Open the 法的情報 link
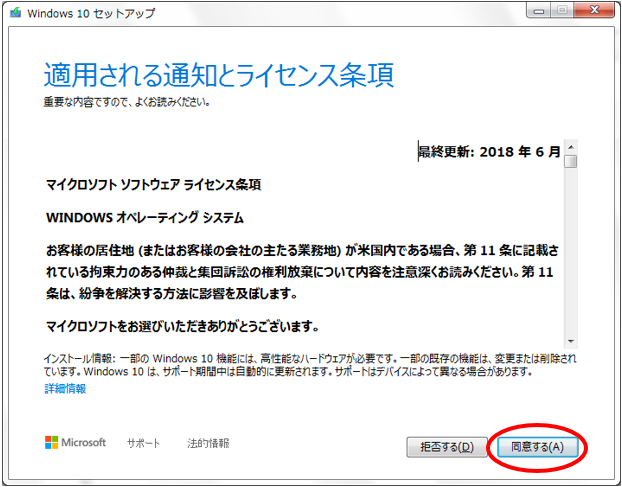 point(208,443)
